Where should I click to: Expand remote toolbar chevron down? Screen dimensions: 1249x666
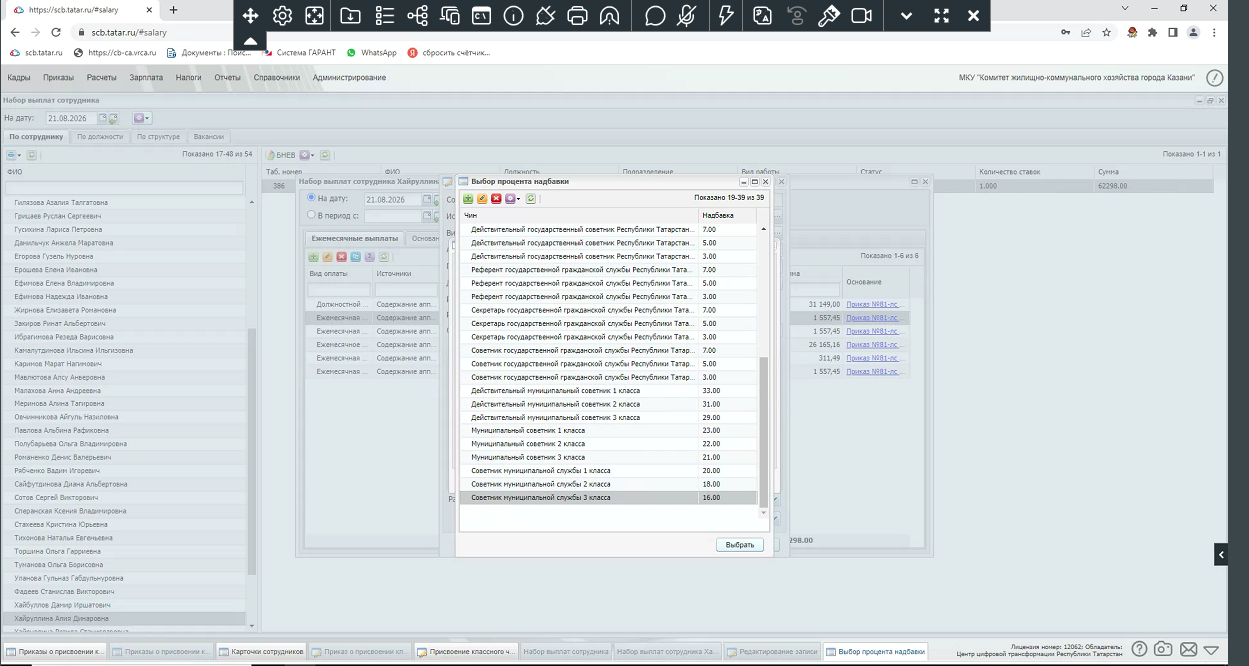point(906,16)
